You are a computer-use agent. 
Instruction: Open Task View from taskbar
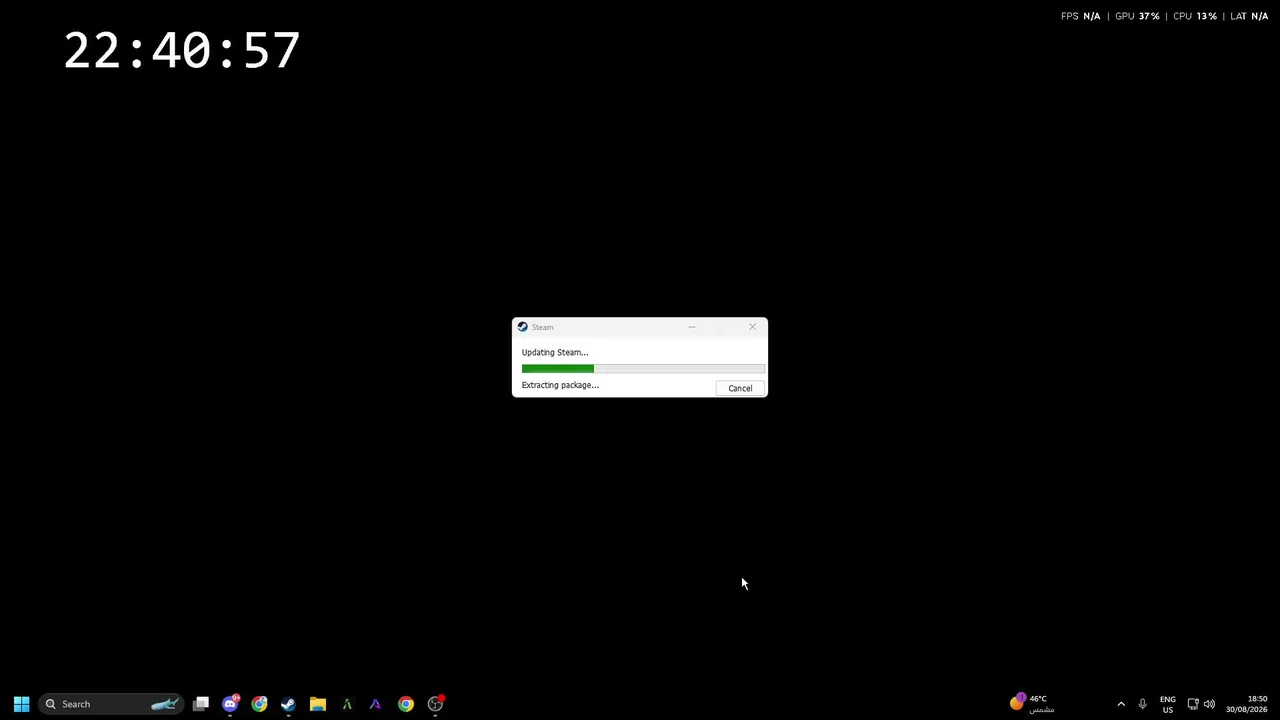click(x=201, y=704)
